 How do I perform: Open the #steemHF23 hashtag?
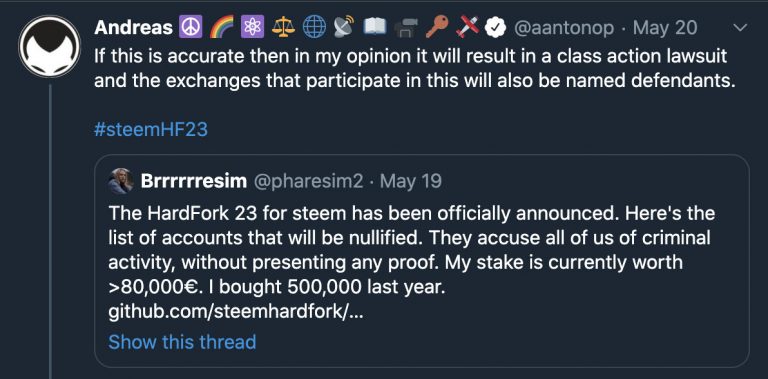[x=151, y=130]
